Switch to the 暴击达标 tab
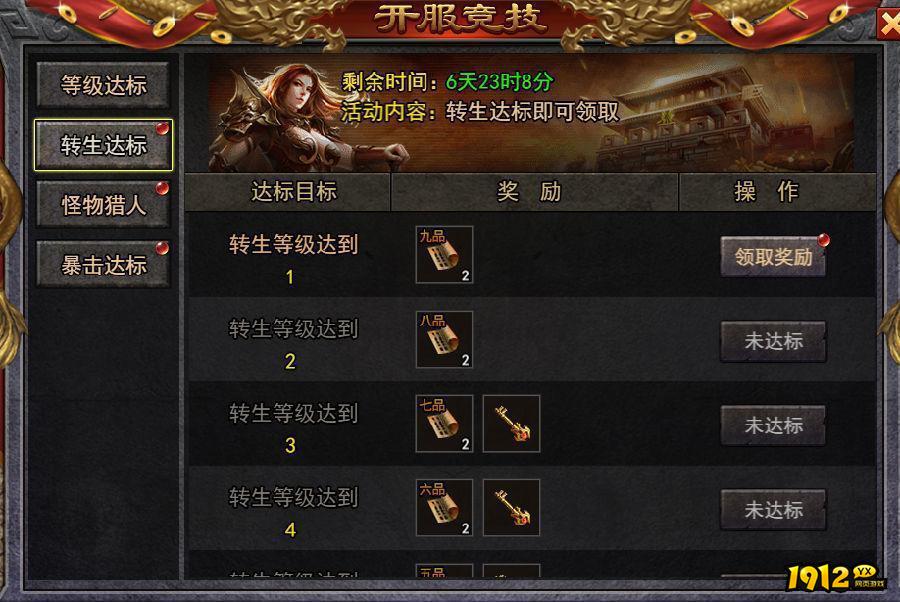 pyautogui.click(x=103, y=265)
